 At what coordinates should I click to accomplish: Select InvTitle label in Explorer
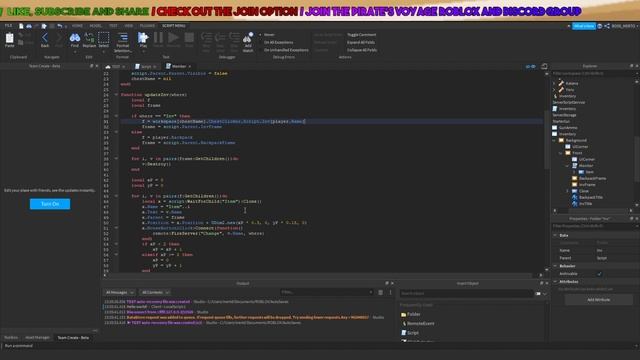(x=582, y=204)
